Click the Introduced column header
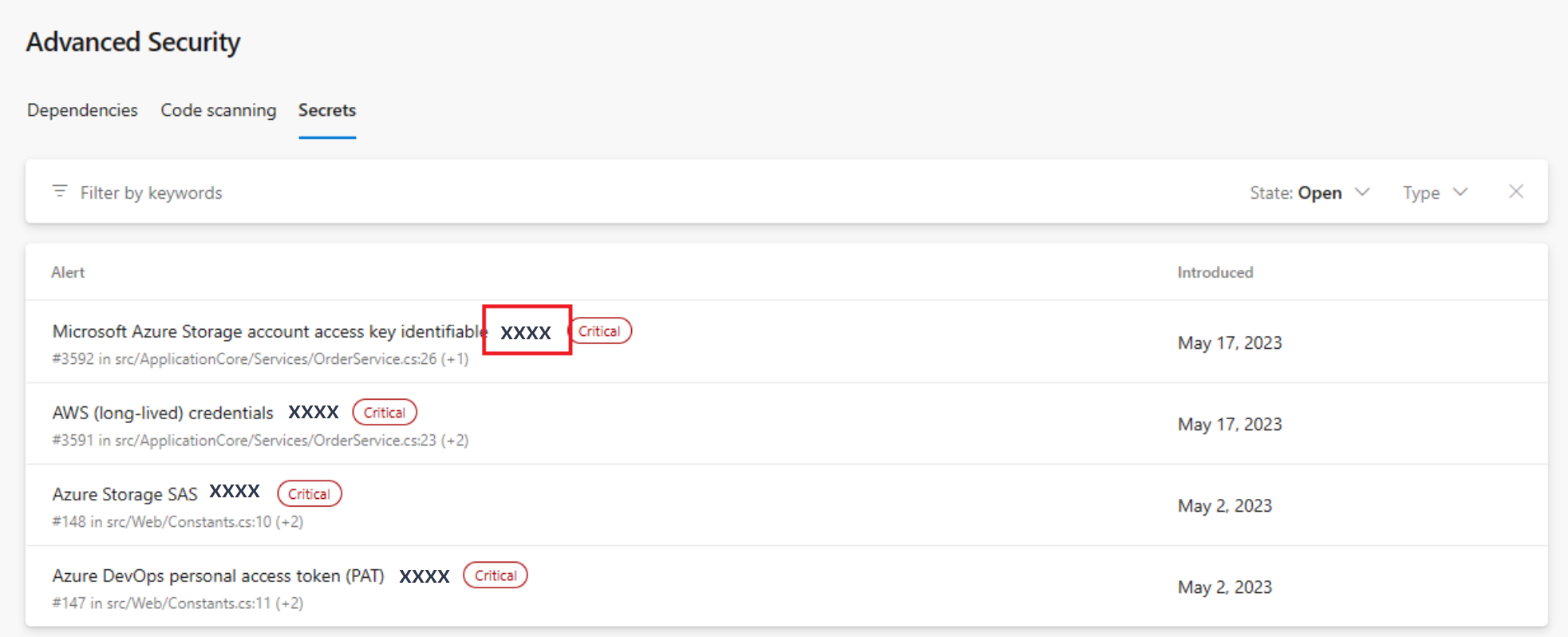The image size is (1568, 637). [1215, 272]
